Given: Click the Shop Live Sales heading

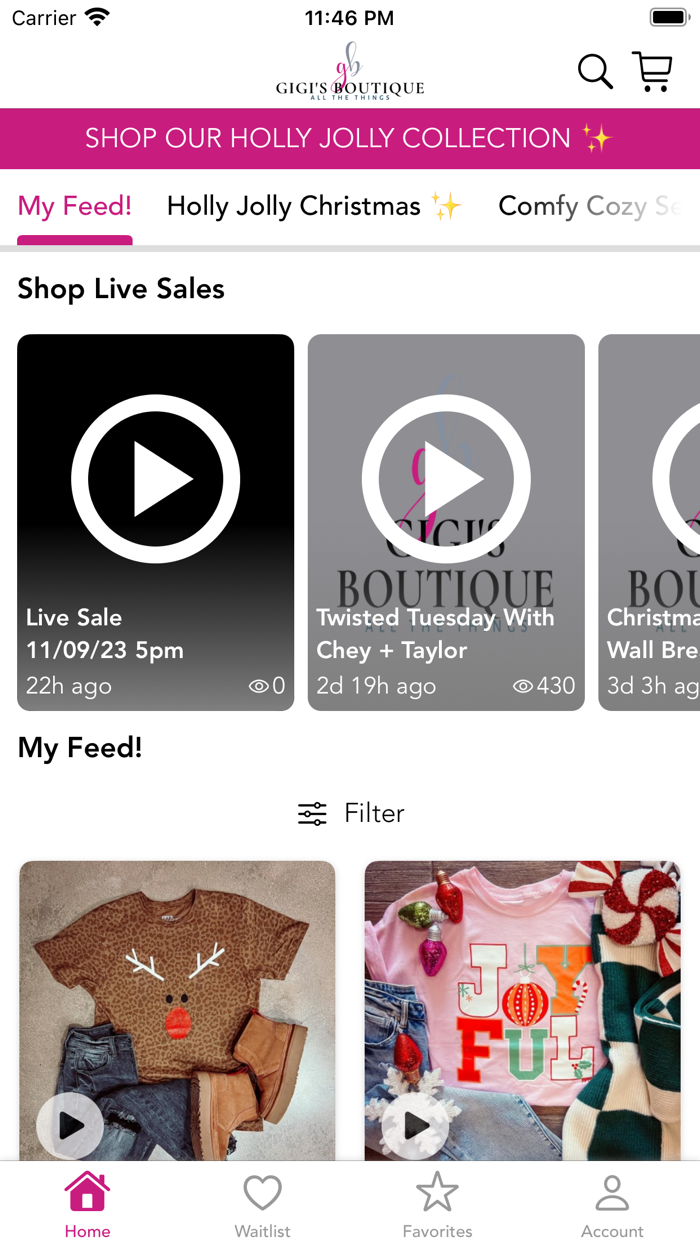Looking at the screenshot, I should click(120, 289).
